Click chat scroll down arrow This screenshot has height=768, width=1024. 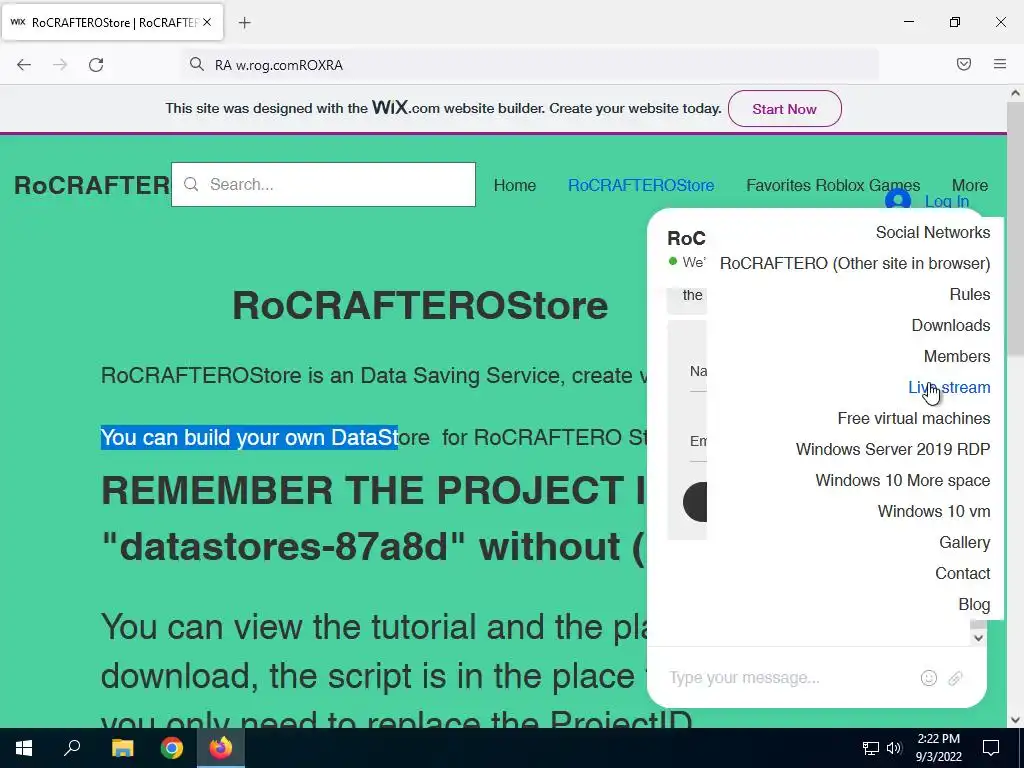(978, 638)
